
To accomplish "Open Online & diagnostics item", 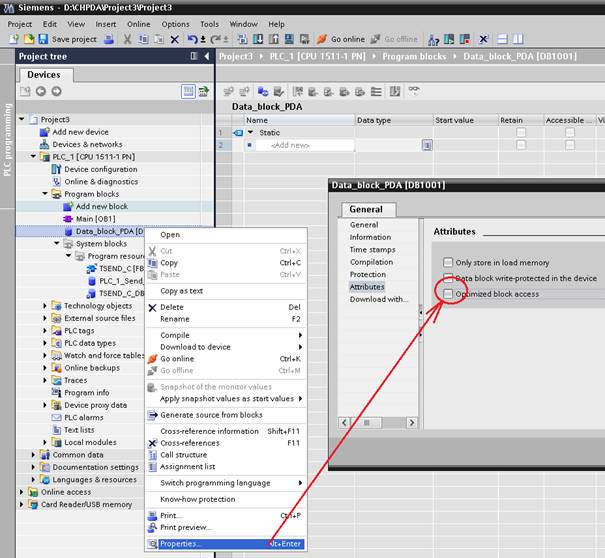I will point(102,181).
